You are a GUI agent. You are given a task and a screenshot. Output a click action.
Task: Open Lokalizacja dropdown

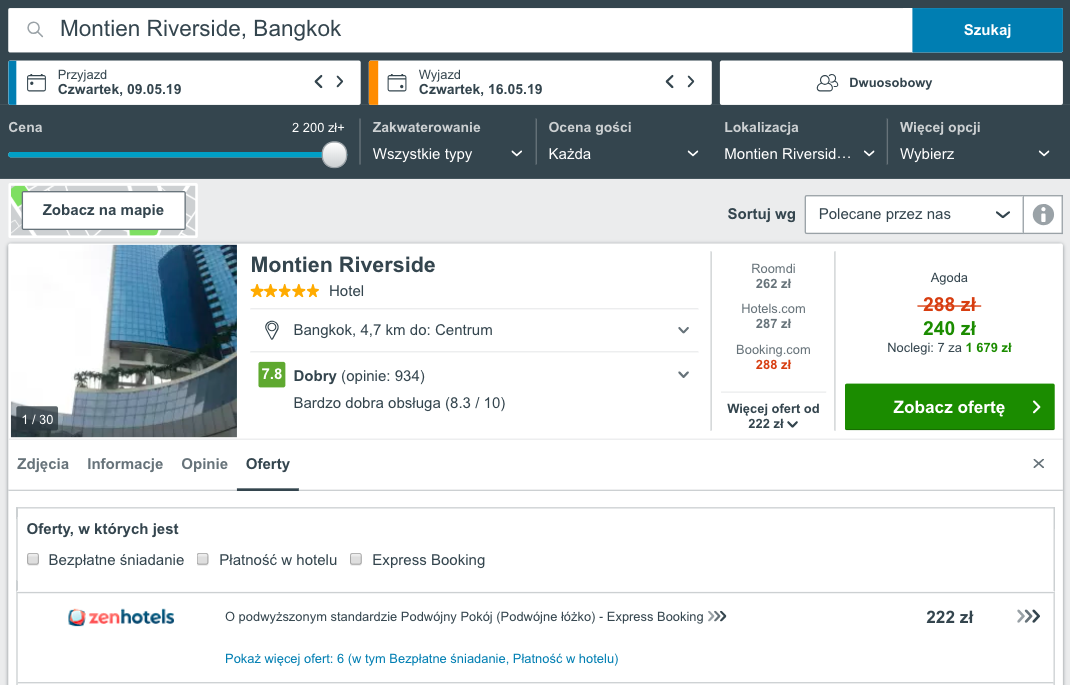pos(799,154)
